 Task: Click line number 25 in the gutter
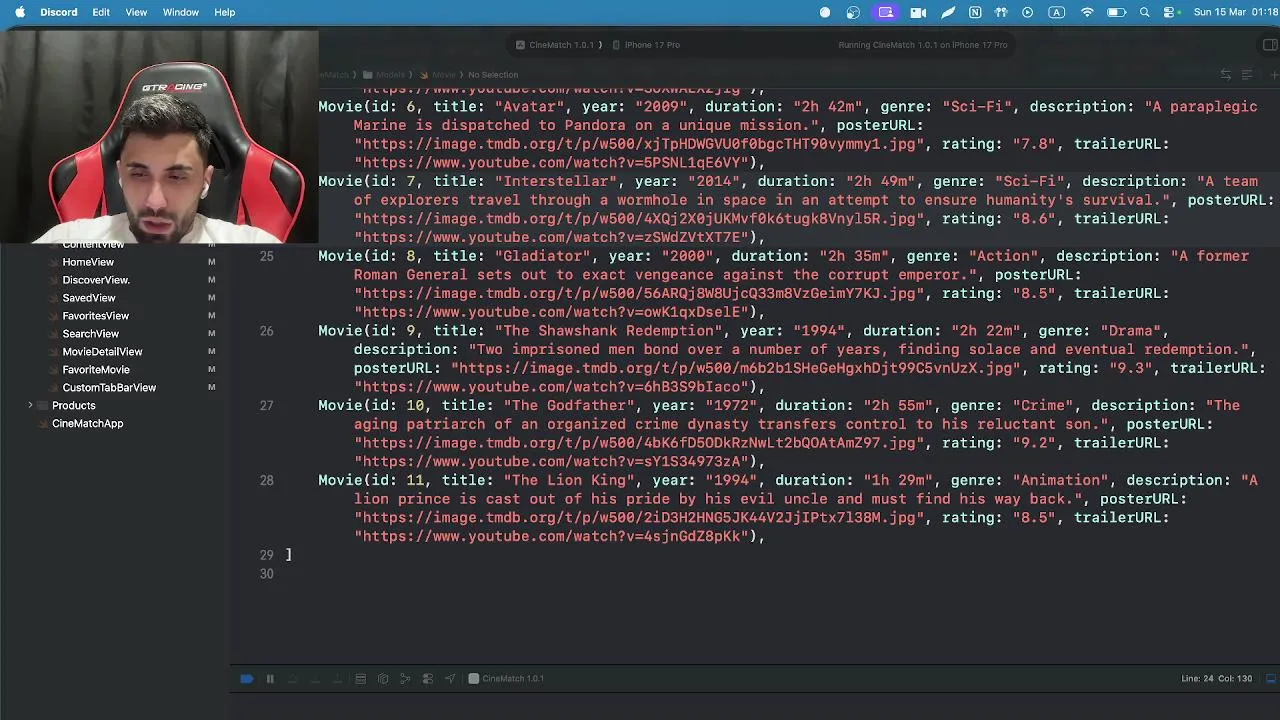point(266,256)
